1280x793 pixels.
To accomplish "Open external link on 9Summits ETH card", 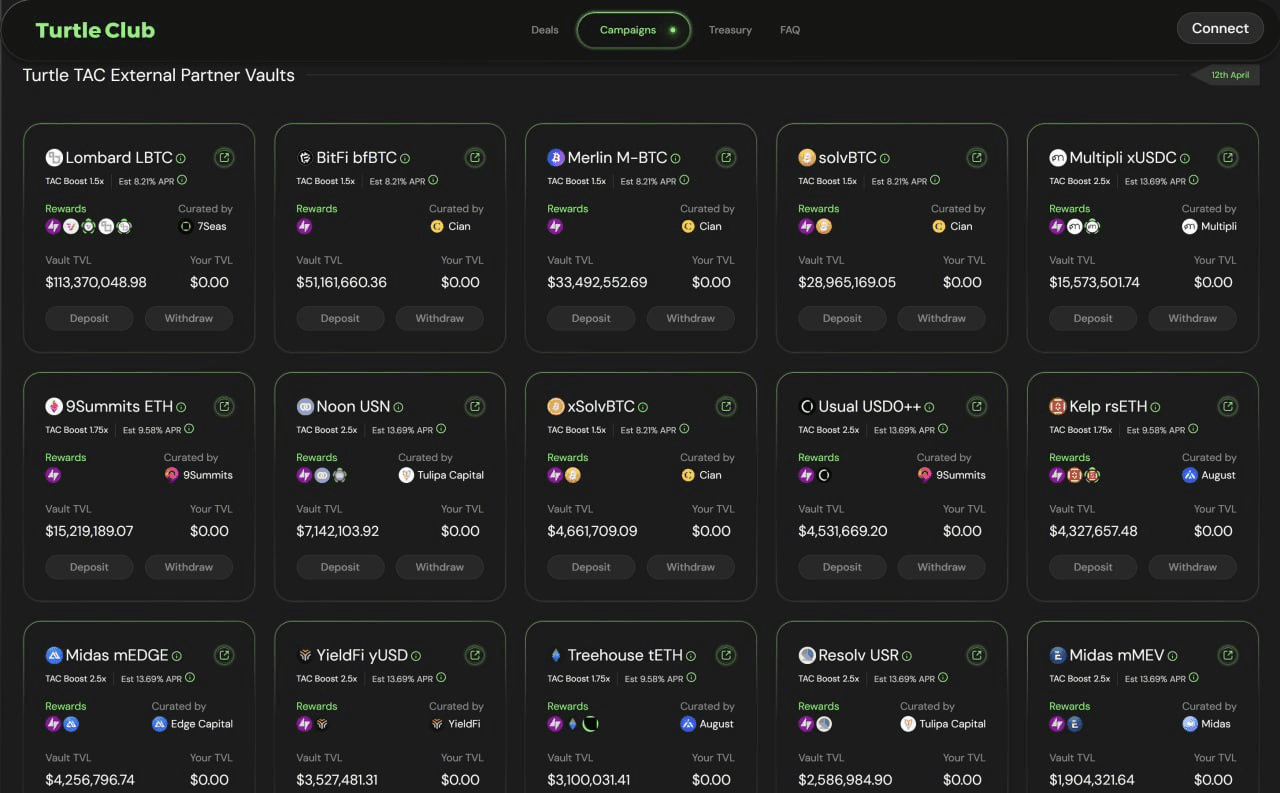I will point(225,407).
